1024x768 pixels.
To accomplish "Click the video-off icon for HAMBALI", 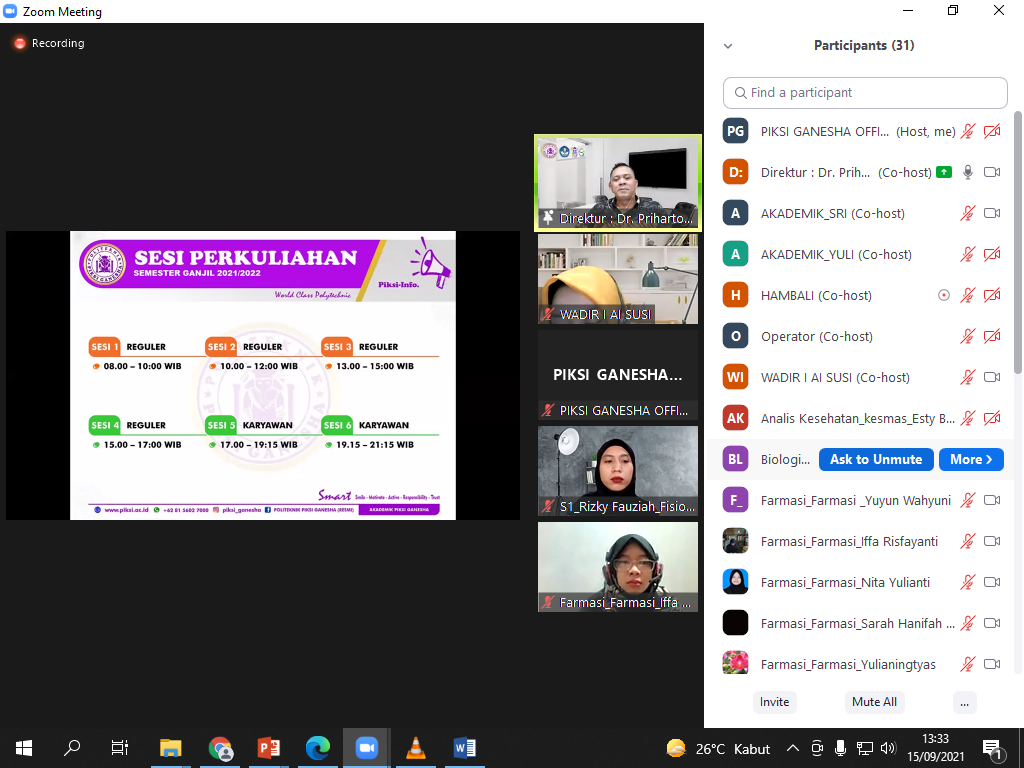I will pos(992,295).
